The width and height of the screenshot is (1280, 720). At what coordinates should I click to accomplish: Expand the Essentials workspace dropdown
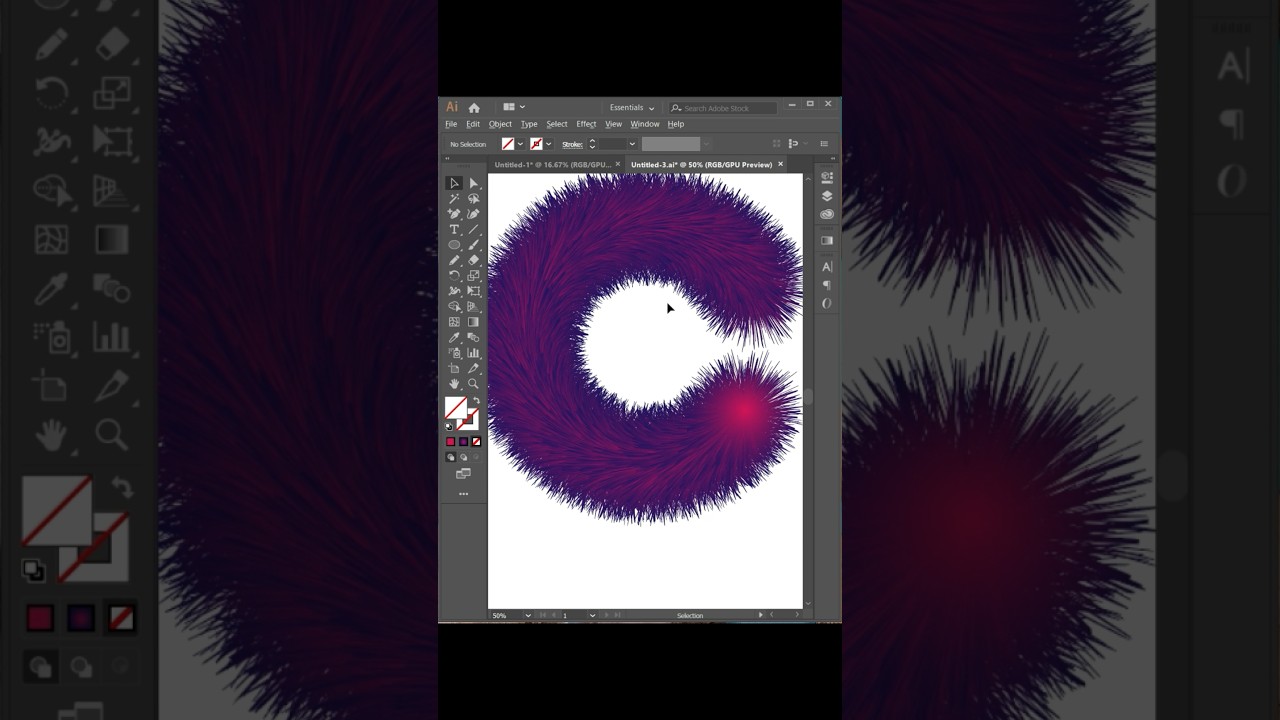632,108
